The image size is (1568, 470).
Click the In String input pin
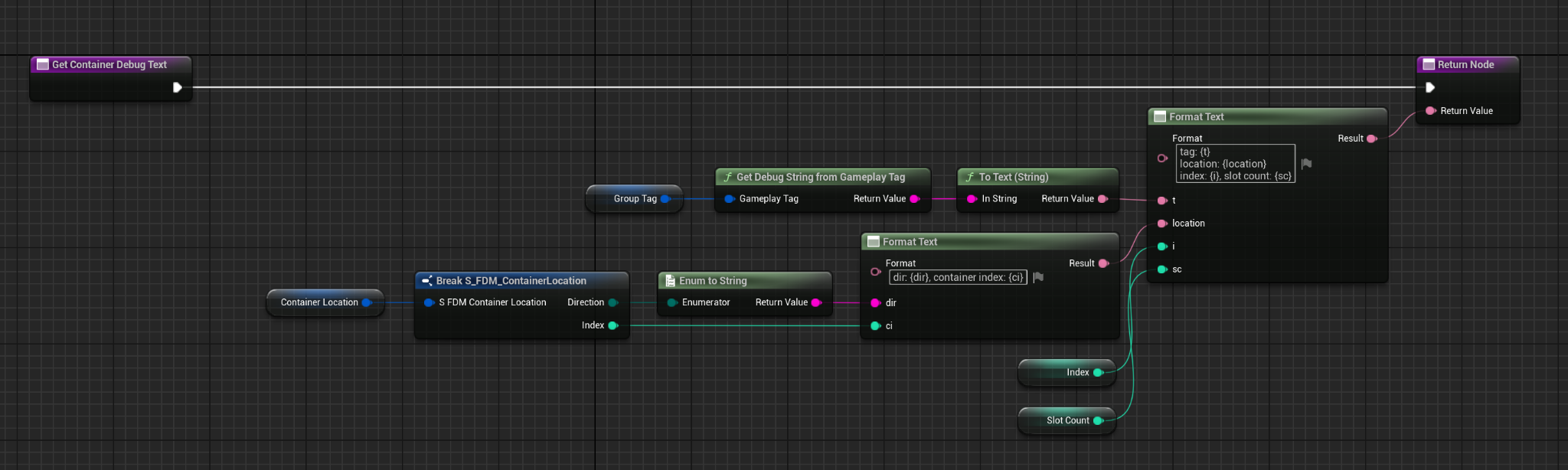[x=972, y=199]
